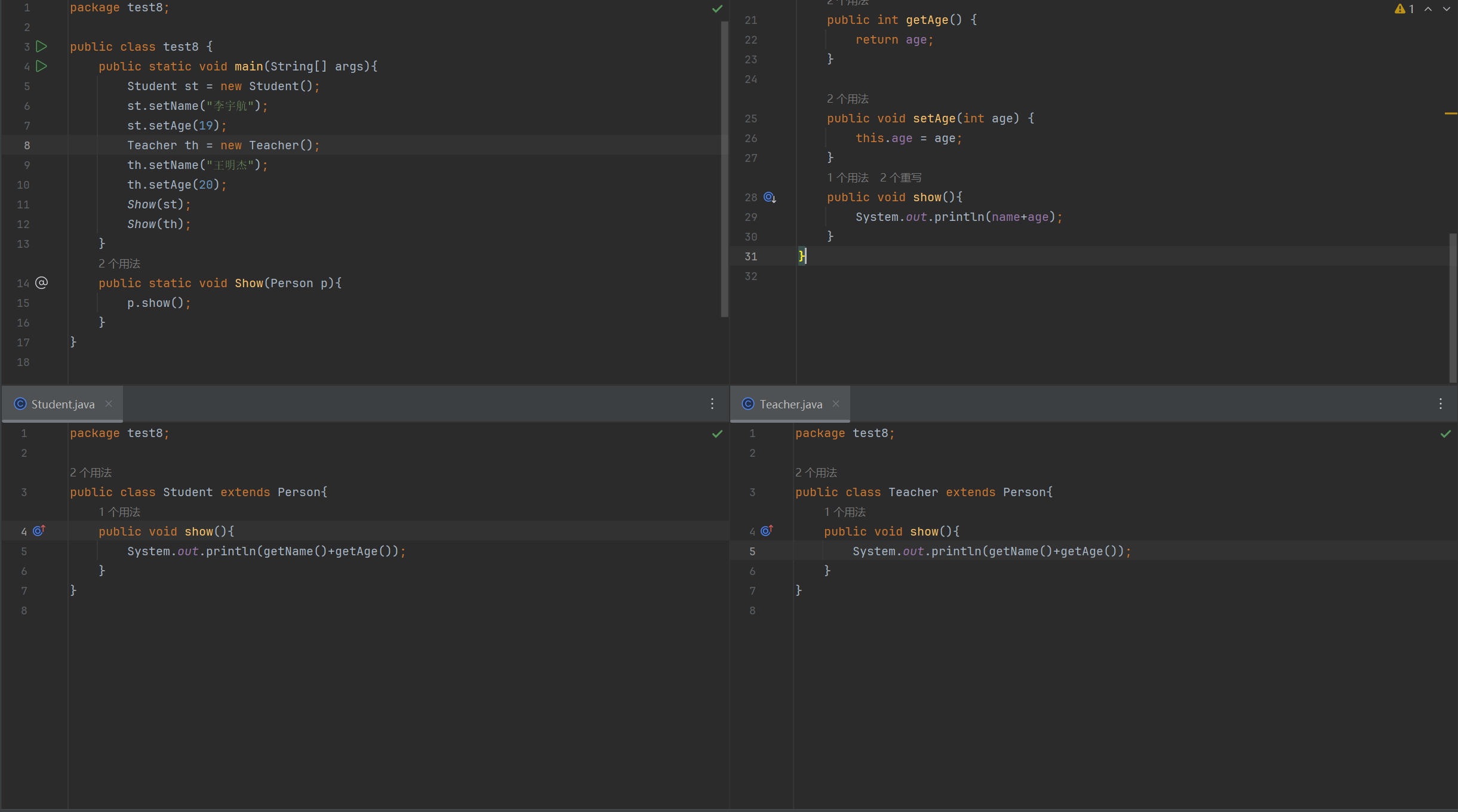Switch to Student.java tab
Screen dimensions: 1458x812
coord(63,404)
